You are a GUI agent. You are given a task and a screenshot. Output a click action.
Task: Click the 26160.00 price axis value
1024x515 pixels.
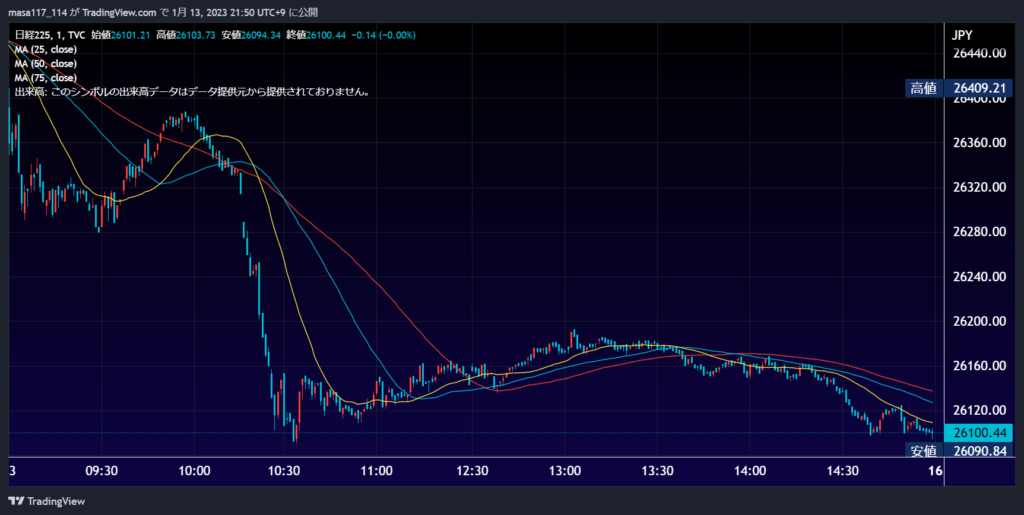979,366
